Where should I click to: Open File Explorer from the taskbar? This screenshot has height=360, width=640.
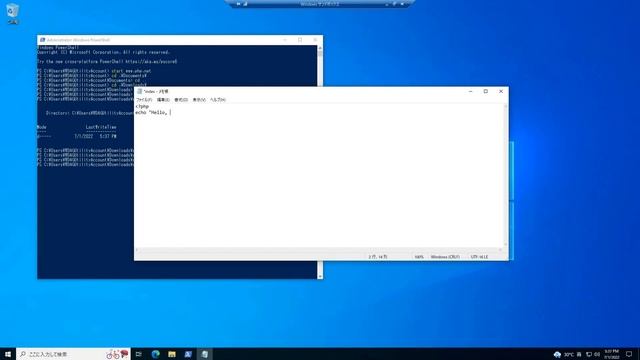[x=172, y=354]
